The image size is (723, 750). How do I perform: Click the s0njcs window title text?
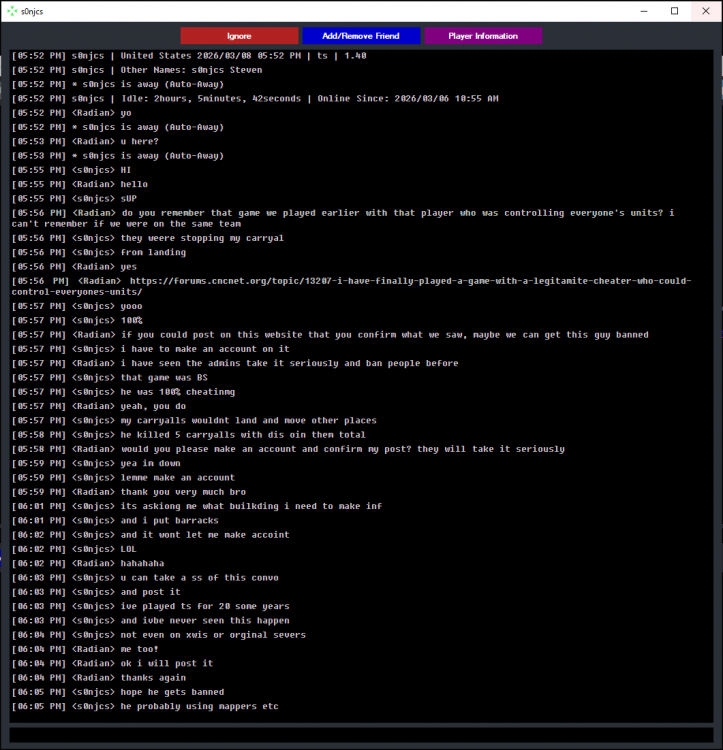coord(35,11)
